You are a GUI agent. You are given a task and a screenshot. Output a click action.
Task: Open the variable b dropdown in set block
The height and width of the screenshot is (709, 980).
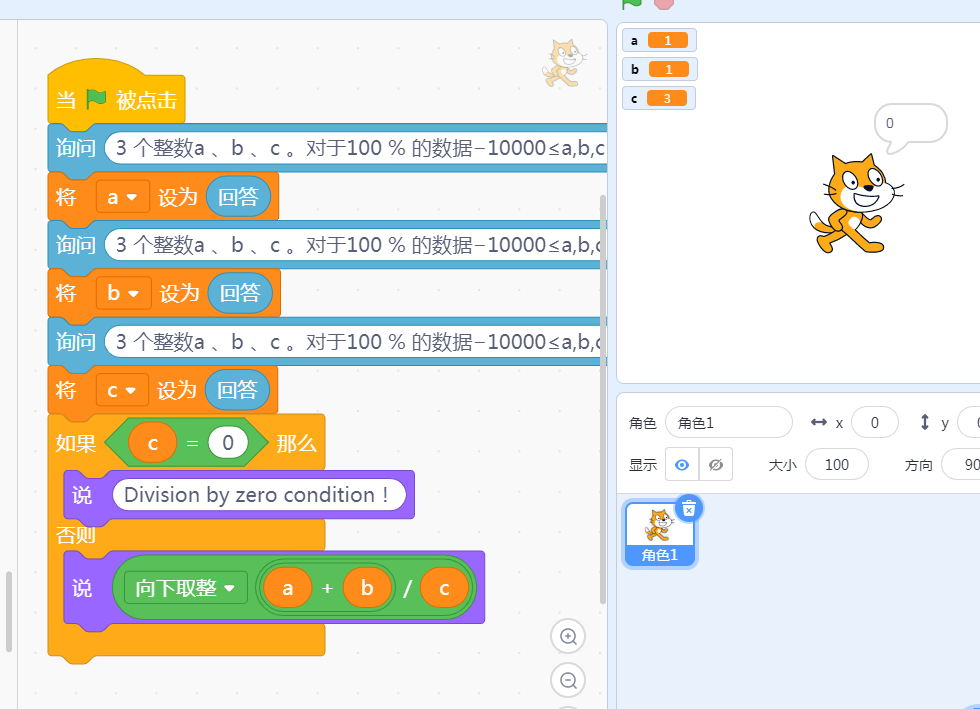click(123, 293)
